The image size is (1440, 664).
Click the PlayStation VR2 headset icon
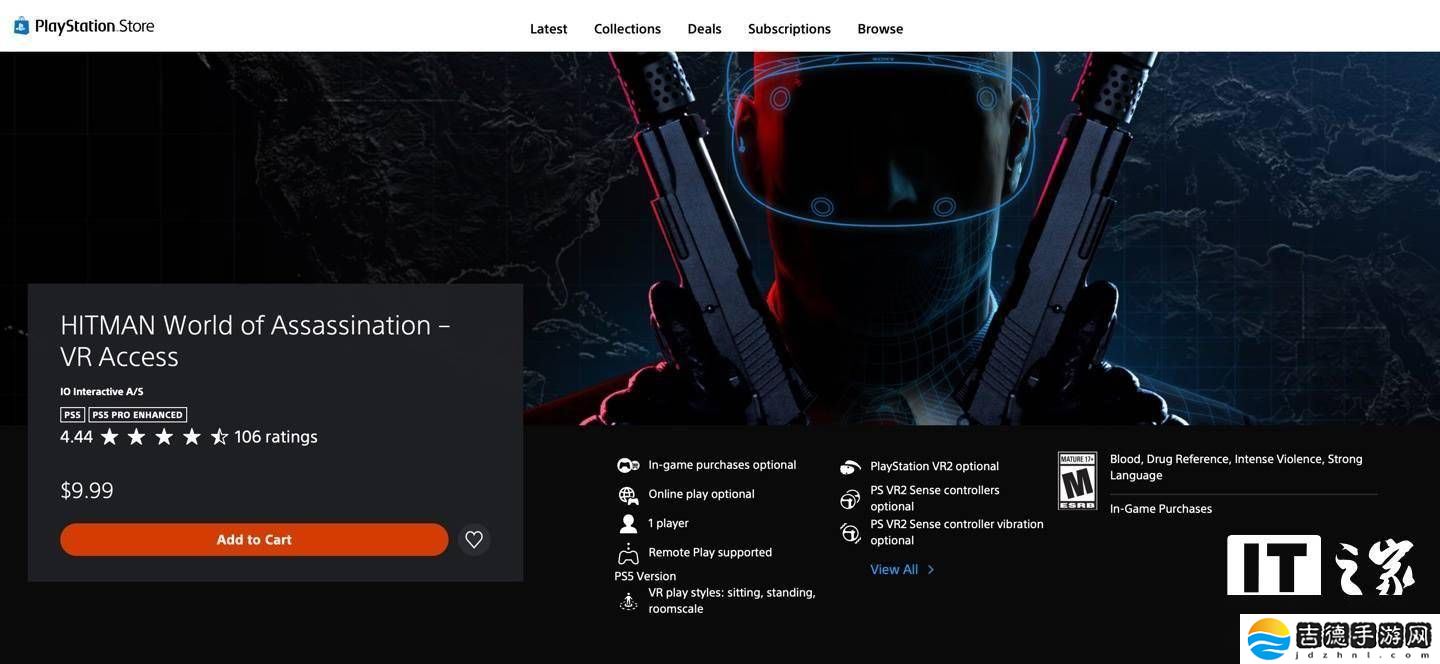850,467
